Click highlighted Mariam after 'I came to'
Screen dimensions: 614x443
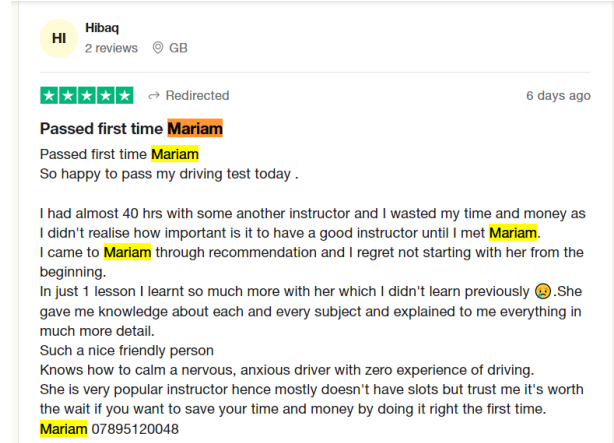point(127,252)
